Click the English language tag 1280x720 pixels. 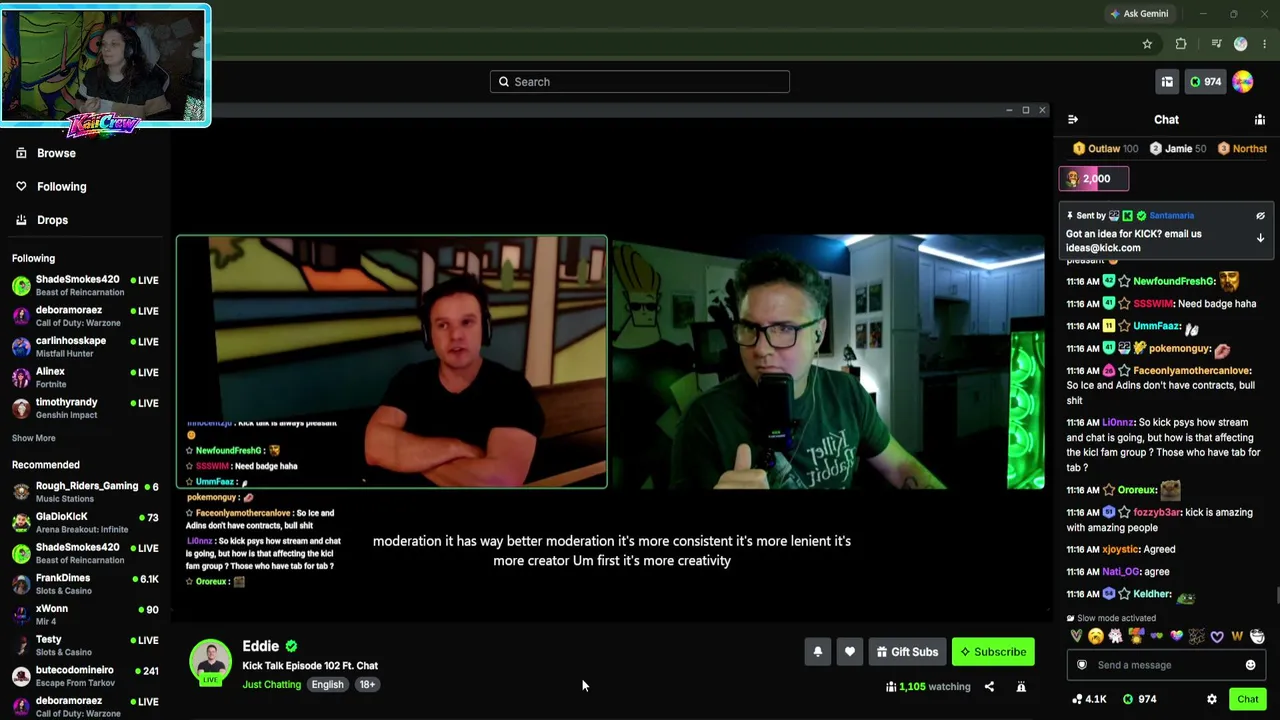327,685
